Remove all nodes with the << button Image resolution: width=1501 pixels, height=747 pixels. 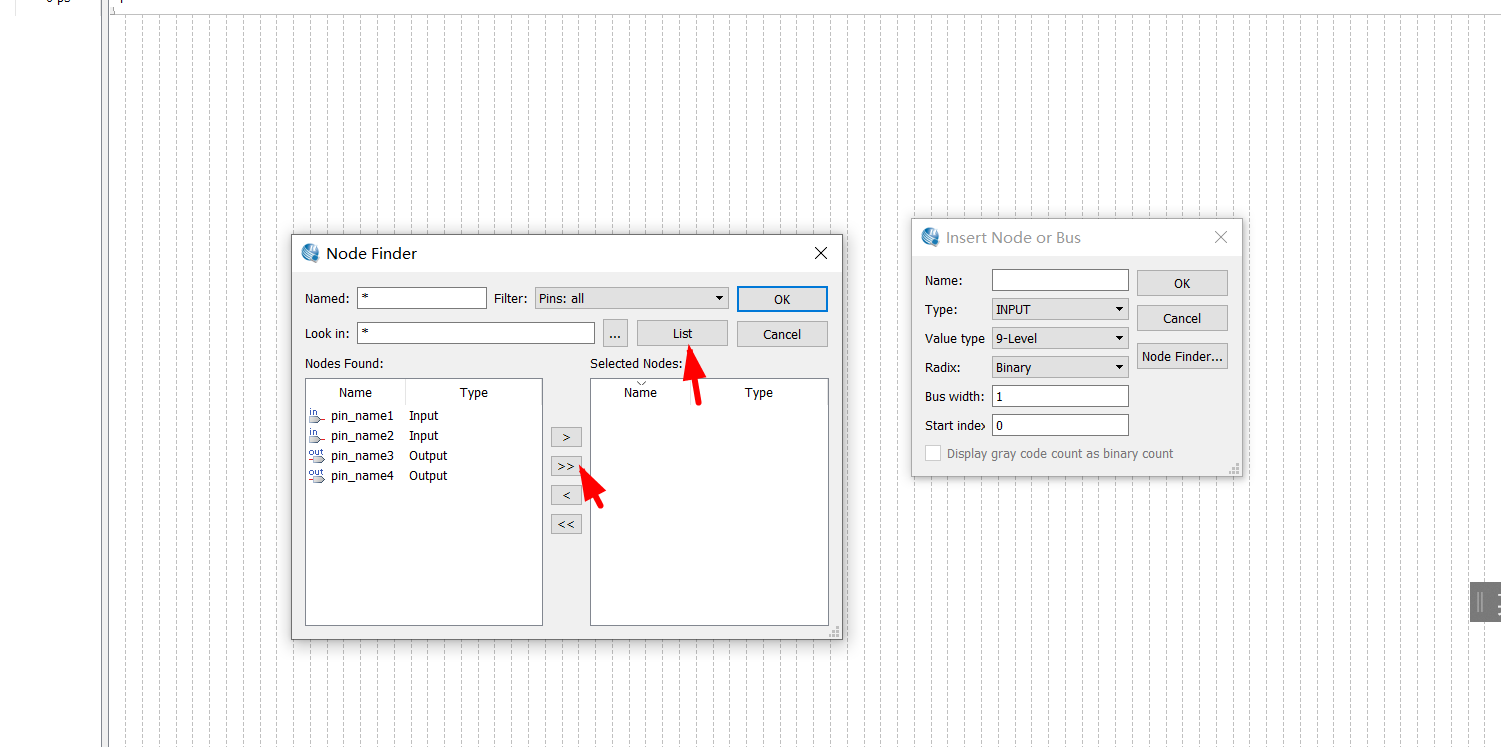click(x=566, y=524)
